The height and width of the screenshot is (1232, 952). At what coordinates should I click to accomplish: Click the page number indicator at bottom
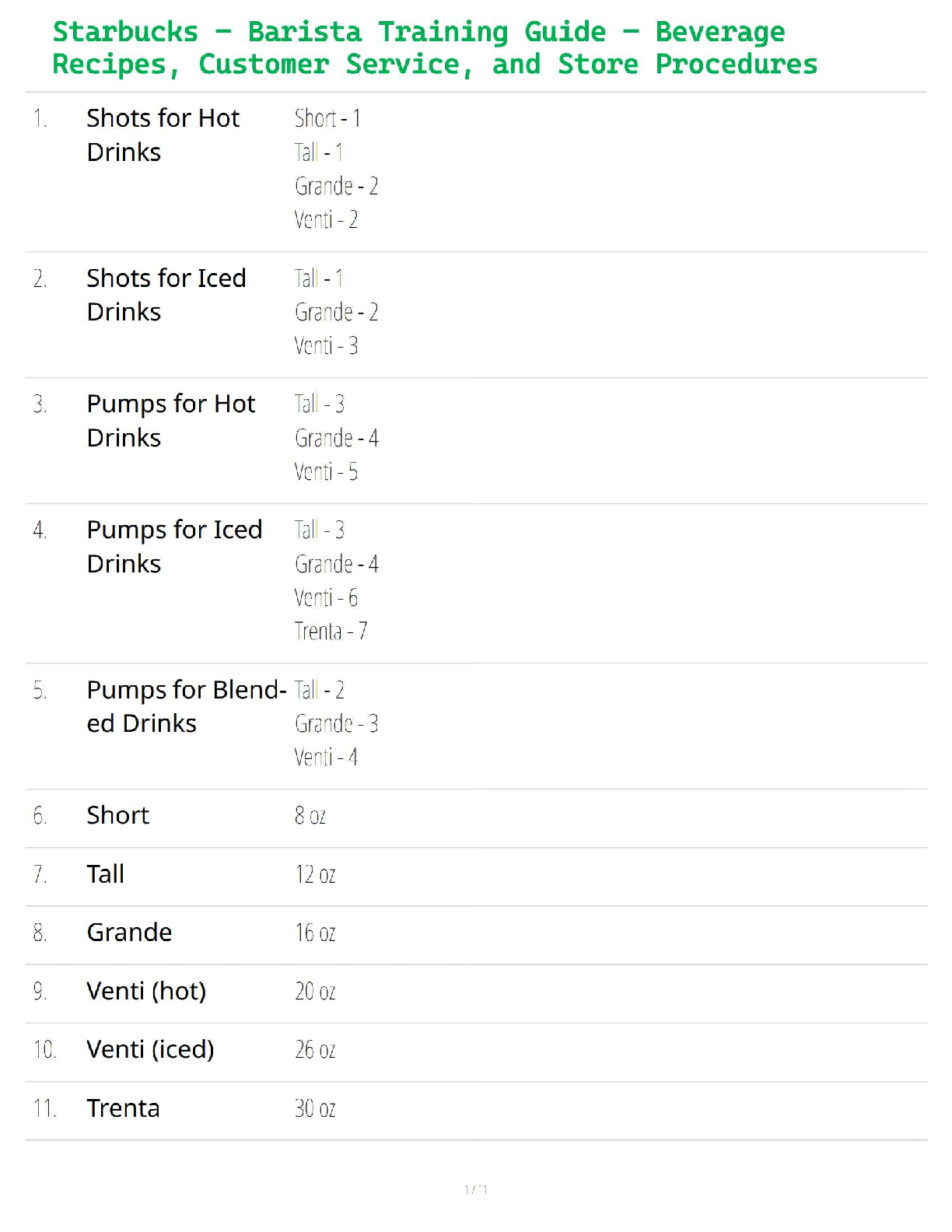point(475,1189)
